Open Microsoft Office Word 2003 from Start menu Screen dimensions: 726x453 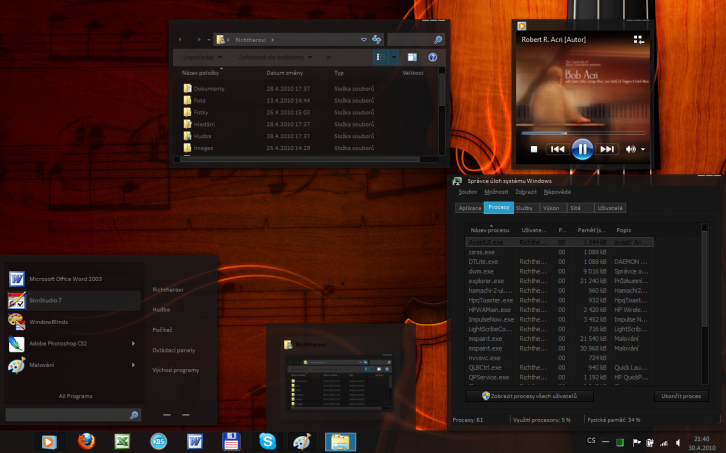pos(74,279)
